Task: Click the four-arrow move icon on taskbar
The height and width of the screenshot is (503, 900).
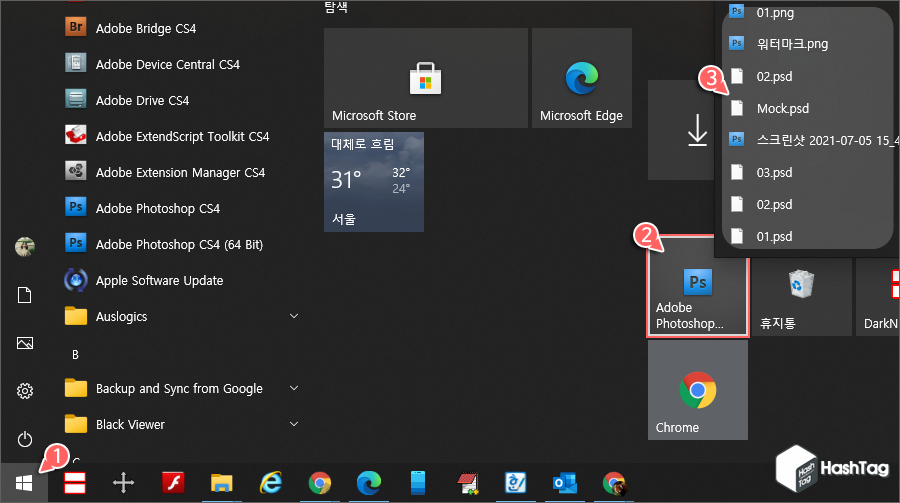Action: point(123,483)
